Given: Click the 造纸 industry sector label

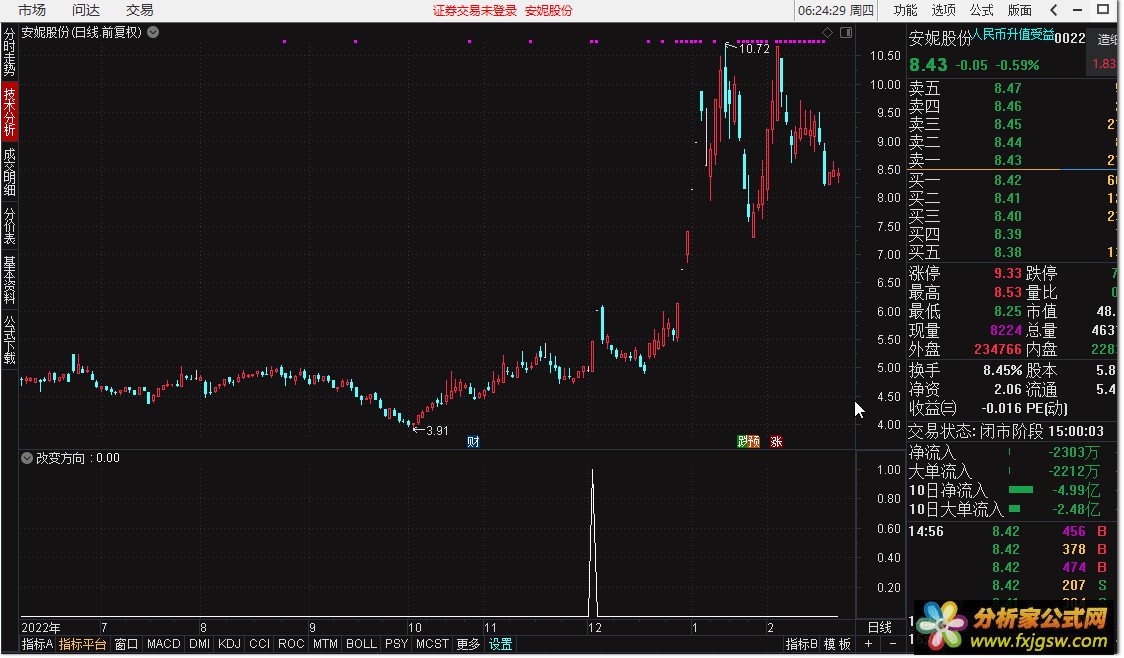Looking at the screenshot, I should (x=1106, y=39).
